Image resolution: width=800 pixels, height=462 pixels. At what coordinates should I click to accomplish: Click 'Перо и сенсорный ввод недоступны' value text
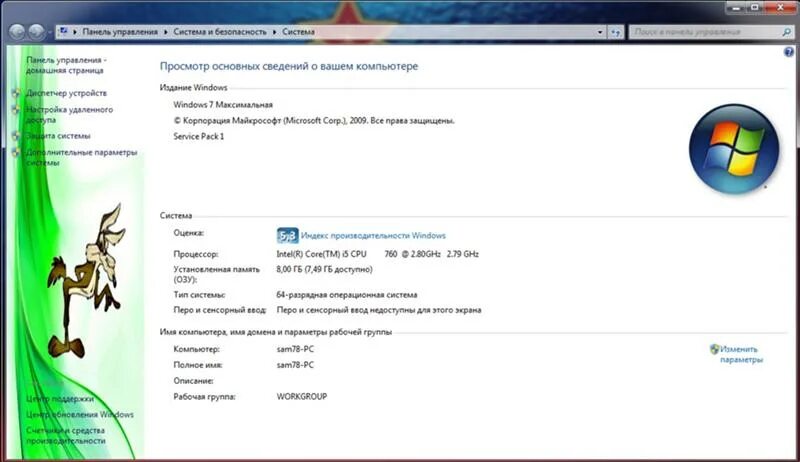(x=379, y=310)
